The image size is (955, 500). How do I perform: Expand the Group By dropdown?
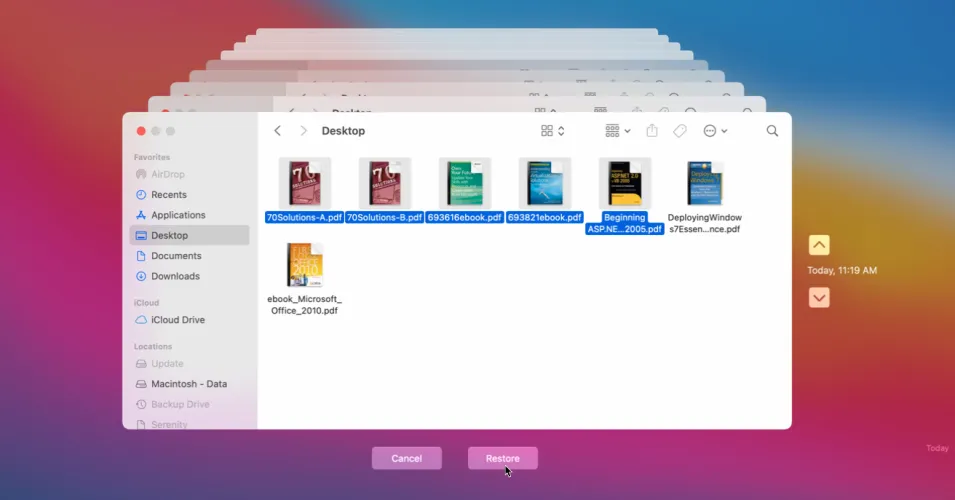(x=618, y=131)
